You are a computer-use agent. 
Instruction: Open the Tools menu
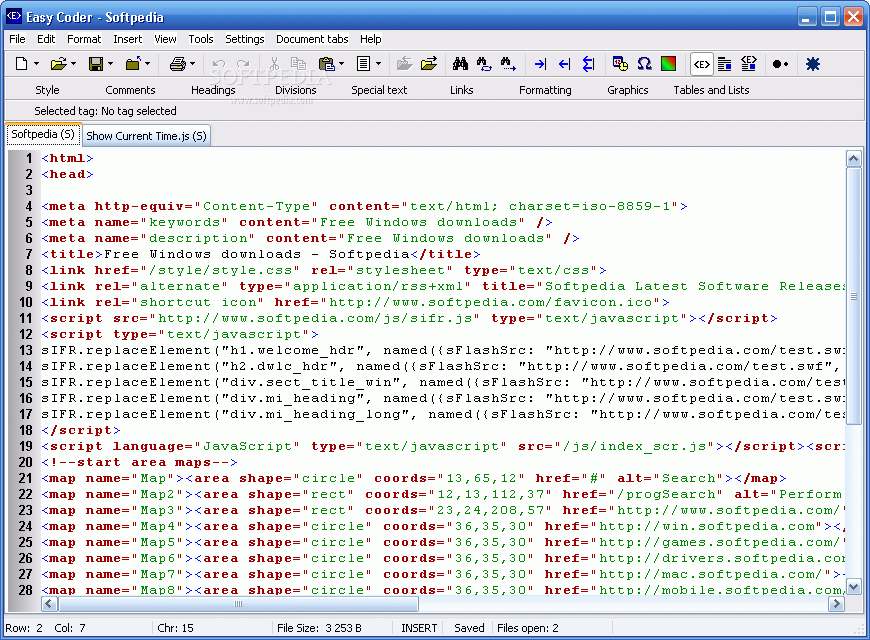(x=201, y=39)
